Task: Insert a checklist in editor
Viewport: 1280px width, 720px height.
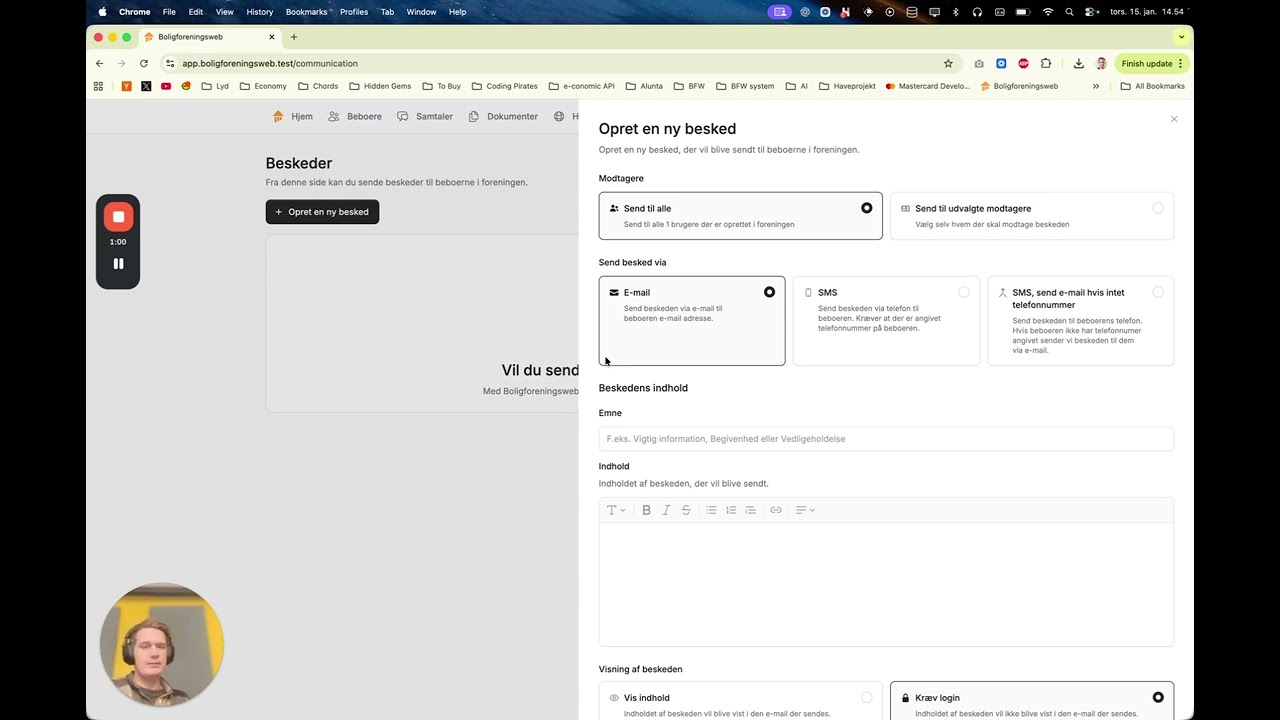Action: [751, 510]
